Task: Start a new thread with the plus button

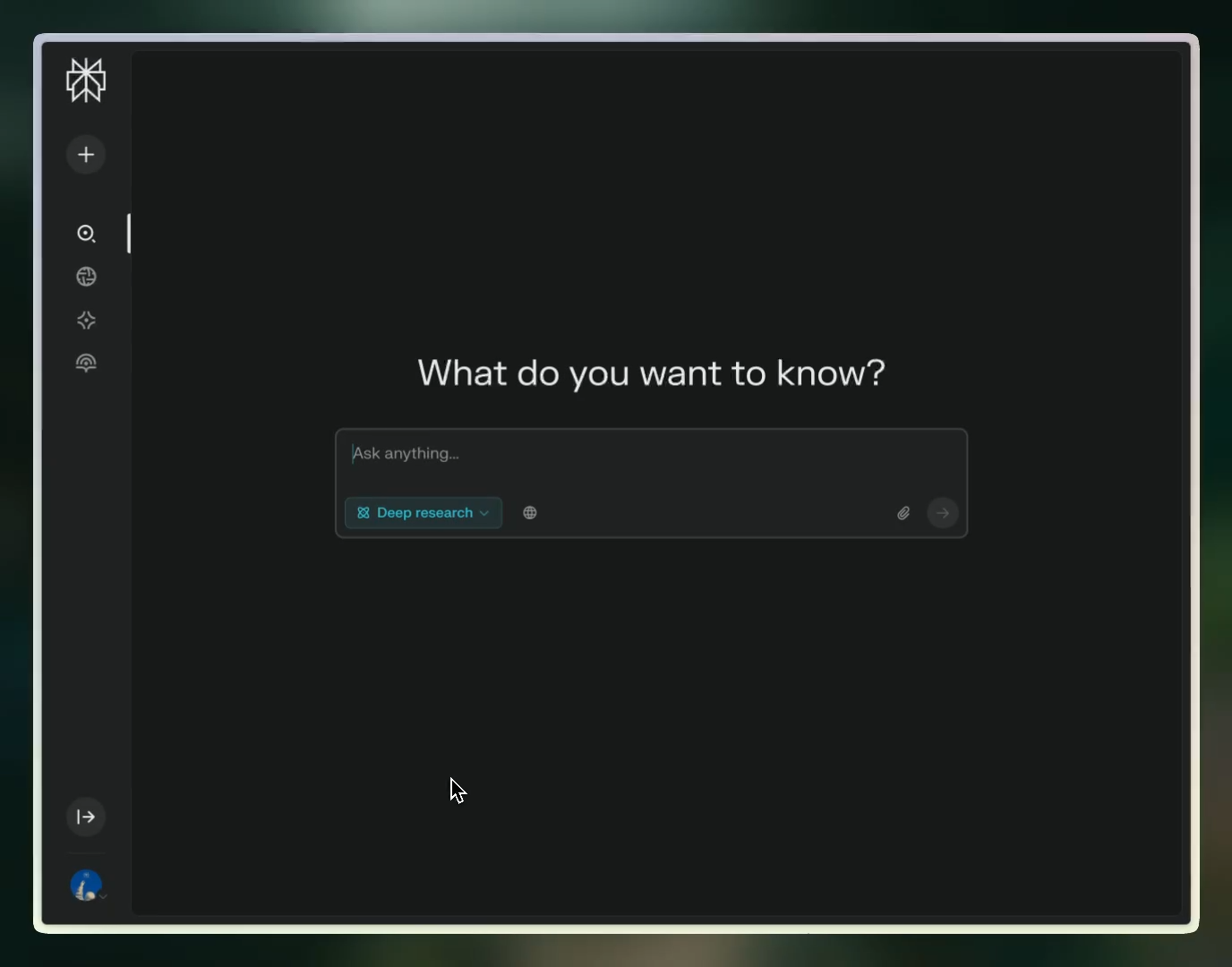Action: (86, 155)
